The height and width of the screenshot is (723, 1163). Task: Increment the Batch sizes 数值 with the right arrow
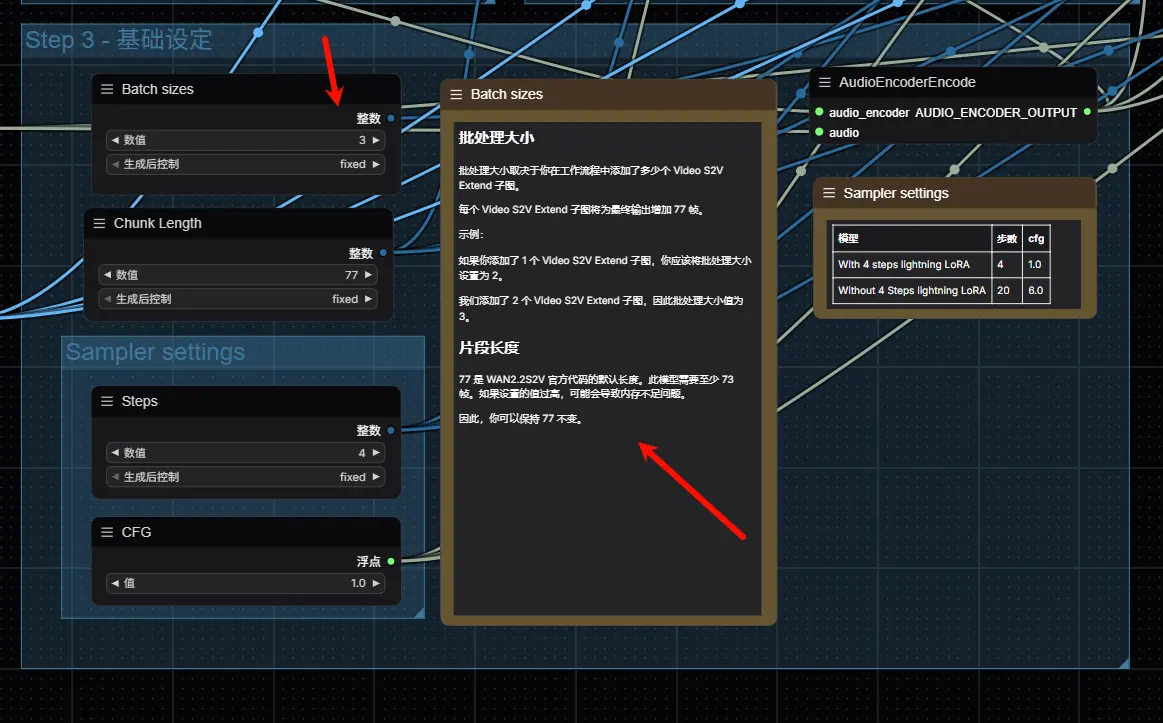pyautogui.click(x=377, y=140)
